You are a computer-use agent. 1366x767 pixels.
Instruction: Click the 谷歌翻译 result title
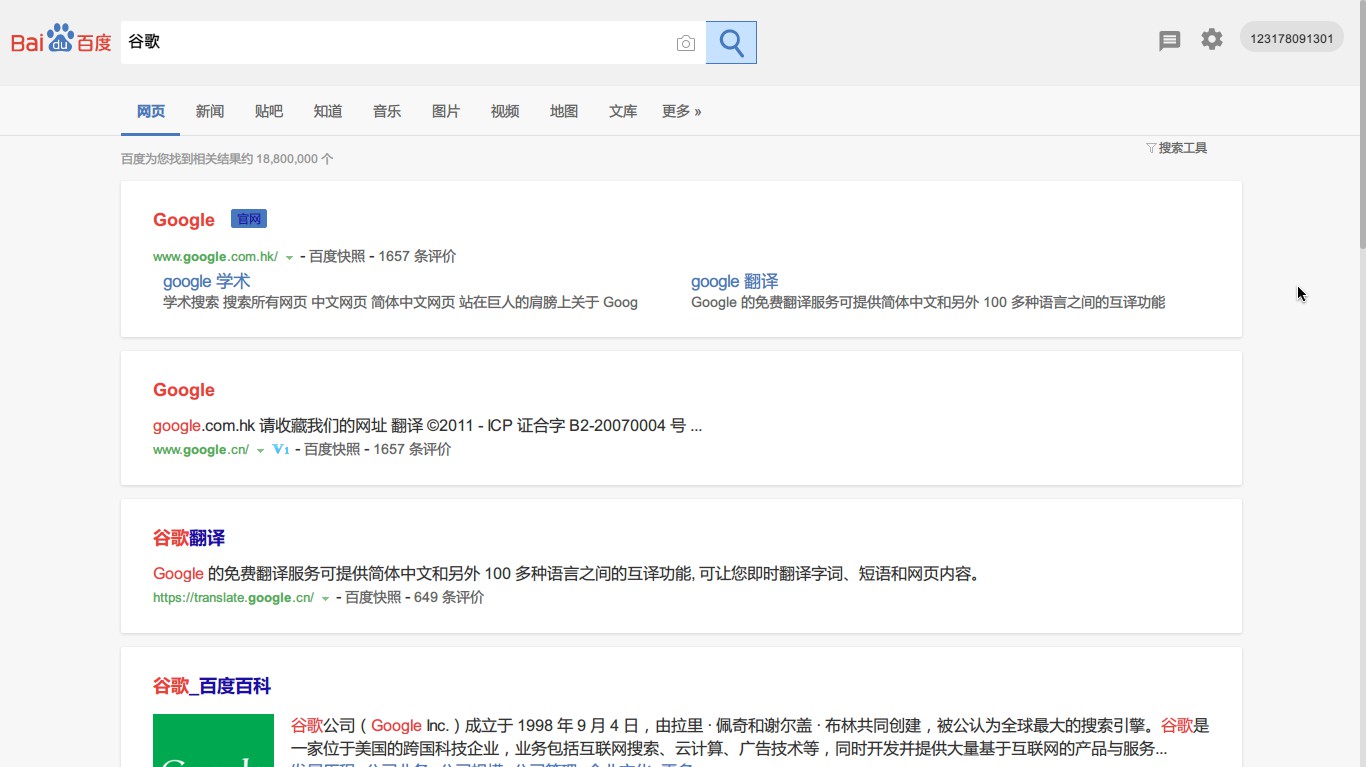tap(189, 537)
